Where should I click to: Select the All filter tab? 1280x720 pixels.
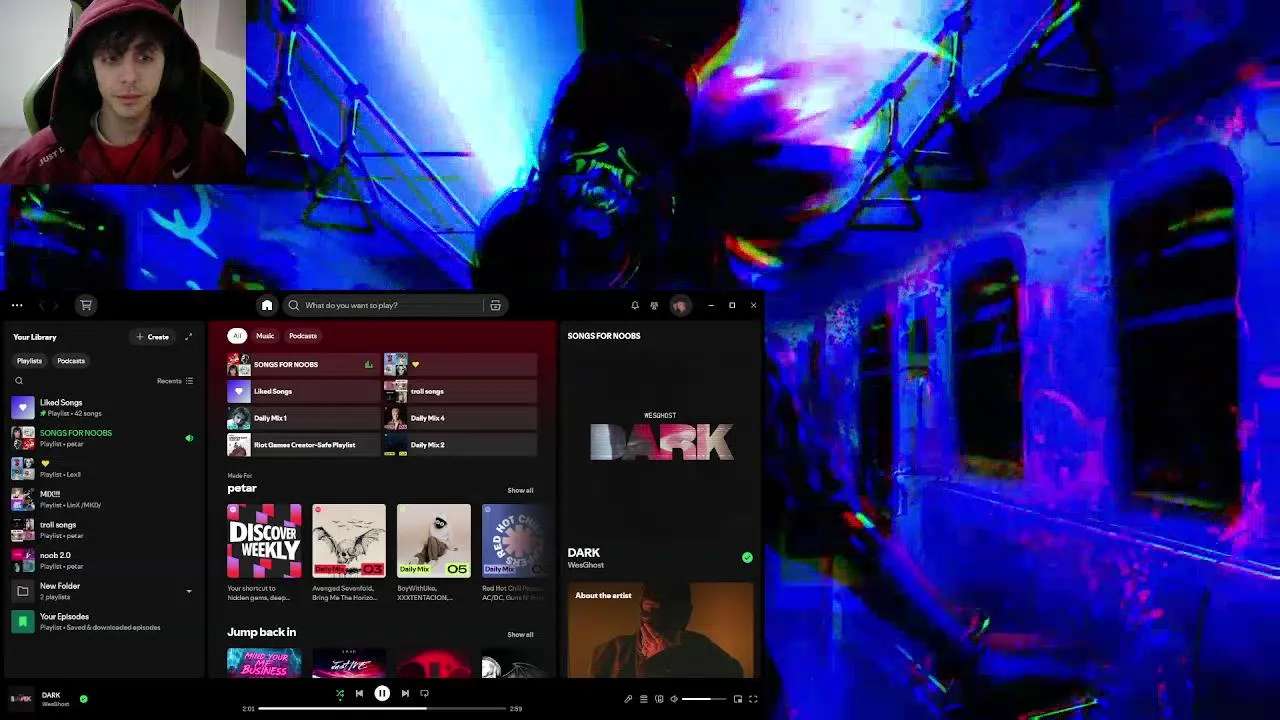[237, 336]
